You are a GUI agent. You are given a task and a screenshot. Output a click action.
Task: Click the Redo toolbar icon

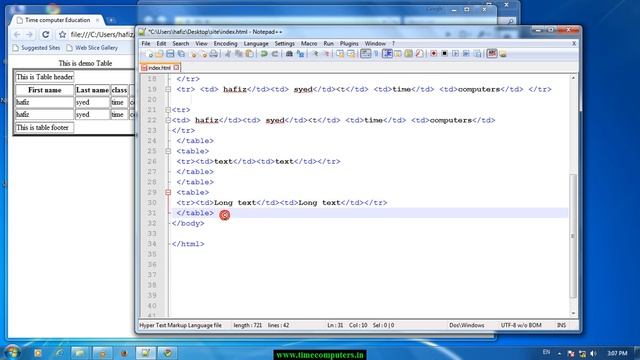tap(275, 54)
